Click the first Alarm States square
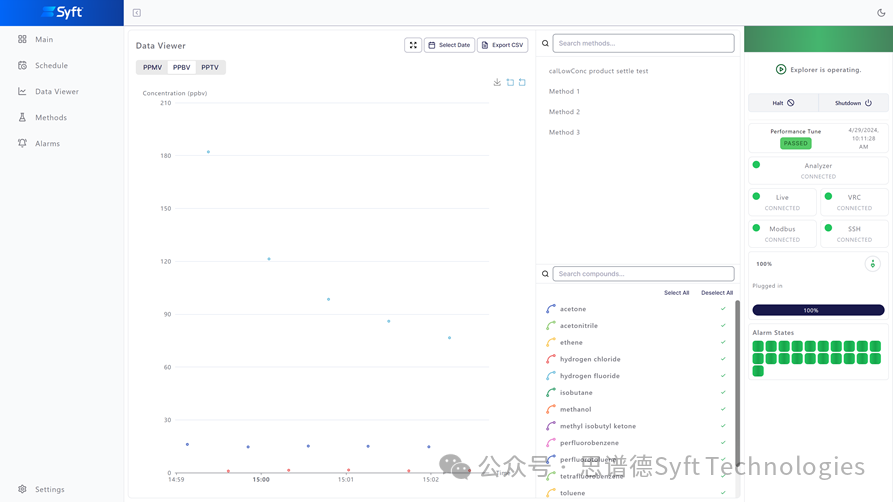The image size is (893, 502). [758, 346]
